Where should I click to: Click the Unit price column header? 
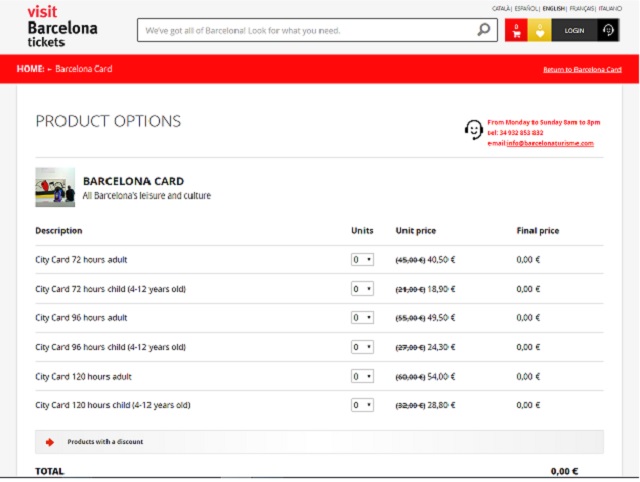coord(416,231)
